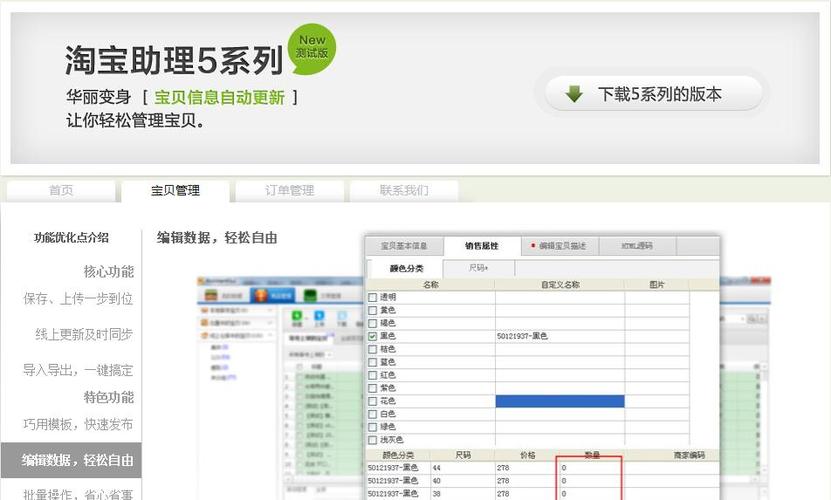This screenshot has height=500, width=831.
Task: Check the 紫色 color checkbox
Action: tap(373, 388)
